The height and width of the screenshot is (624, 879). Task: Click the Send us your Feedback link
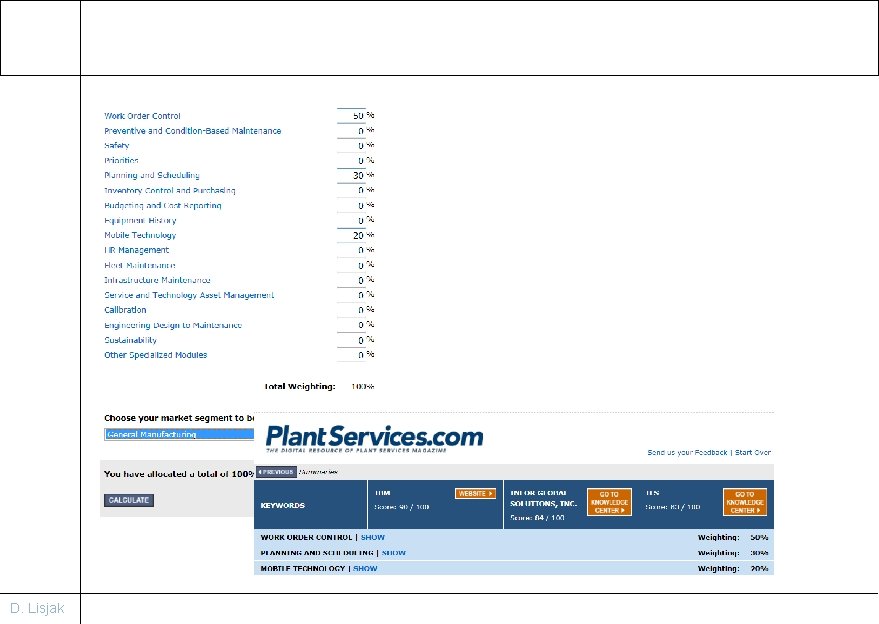coord(687,452)
